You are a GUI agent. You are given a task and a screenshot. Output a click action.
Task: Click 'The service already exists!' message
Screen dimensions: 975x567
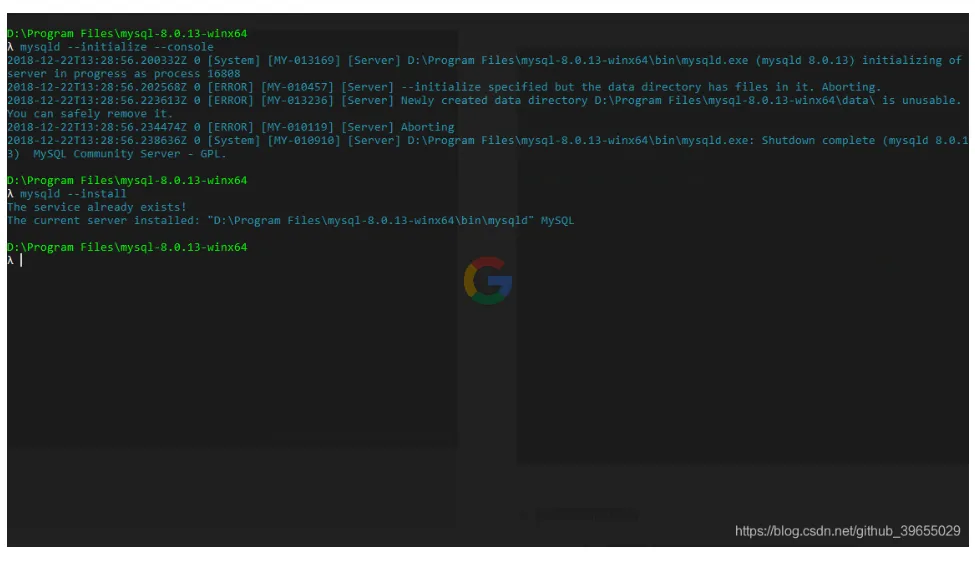click(x=96, y=207)
